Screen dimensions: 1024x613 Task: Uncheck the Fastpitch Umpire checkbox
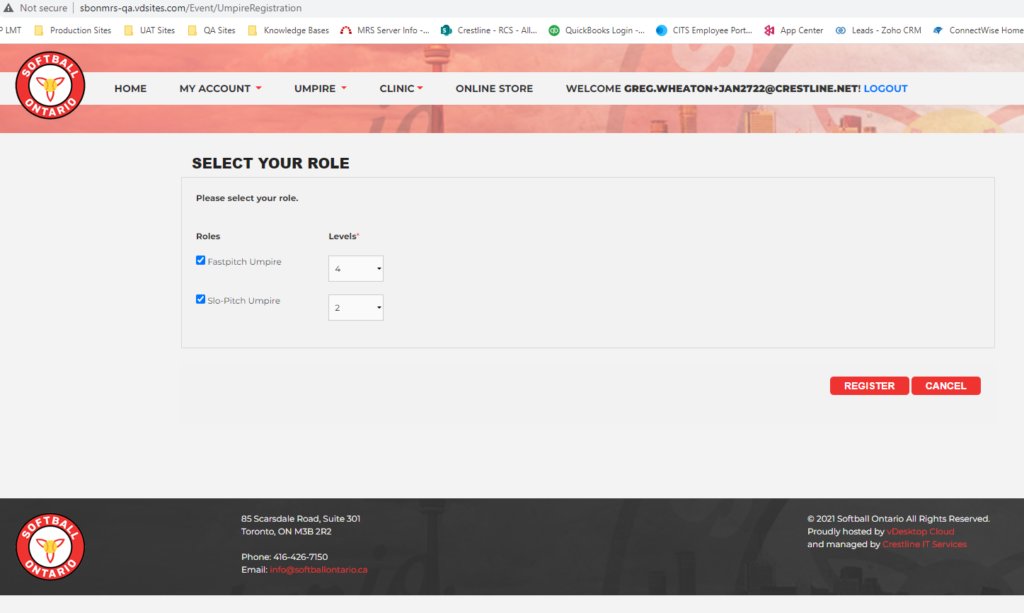(x=201, y=261)
